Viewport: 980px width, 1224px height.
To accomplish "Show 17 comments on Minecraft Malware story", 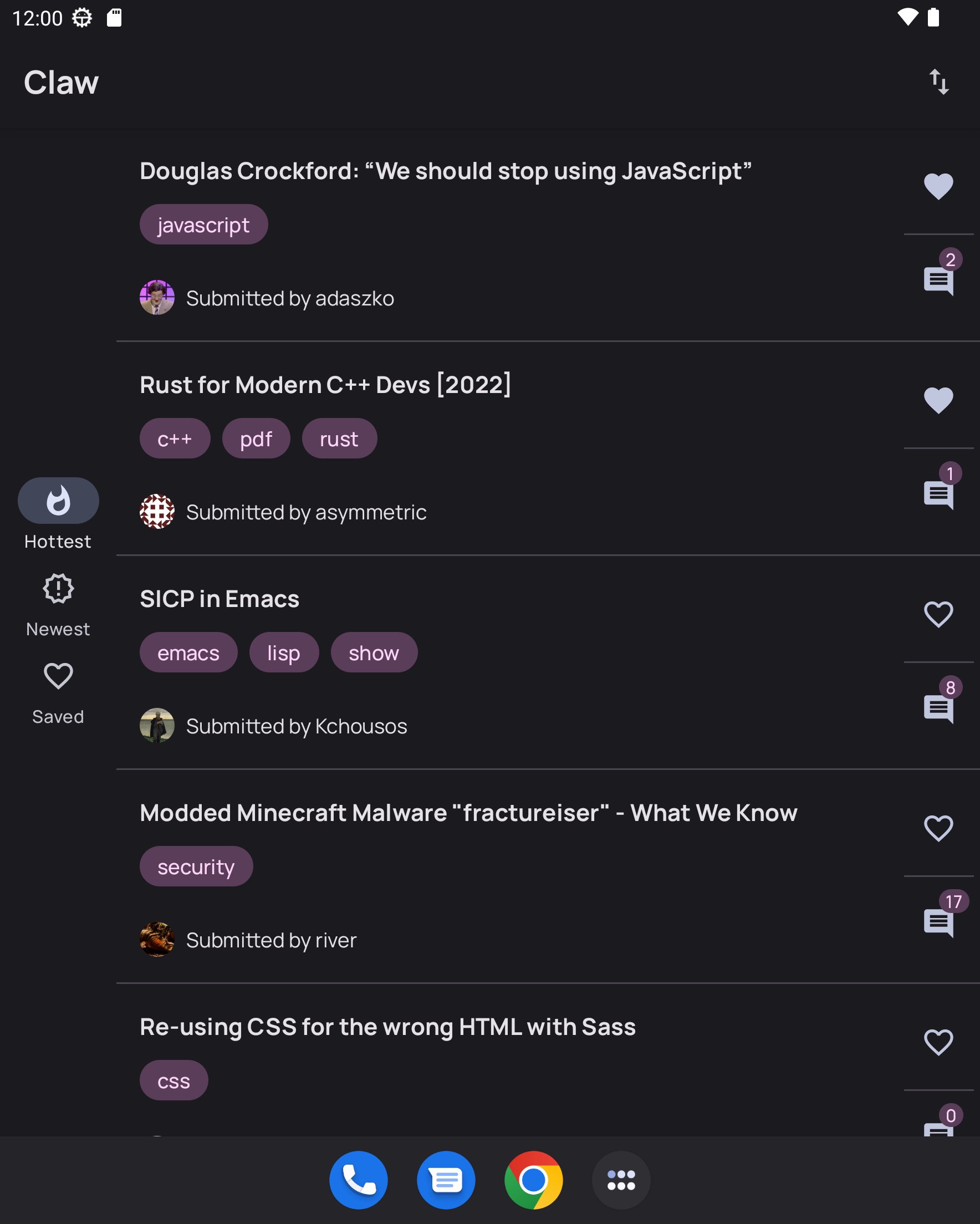I will (x=938, y=922).
